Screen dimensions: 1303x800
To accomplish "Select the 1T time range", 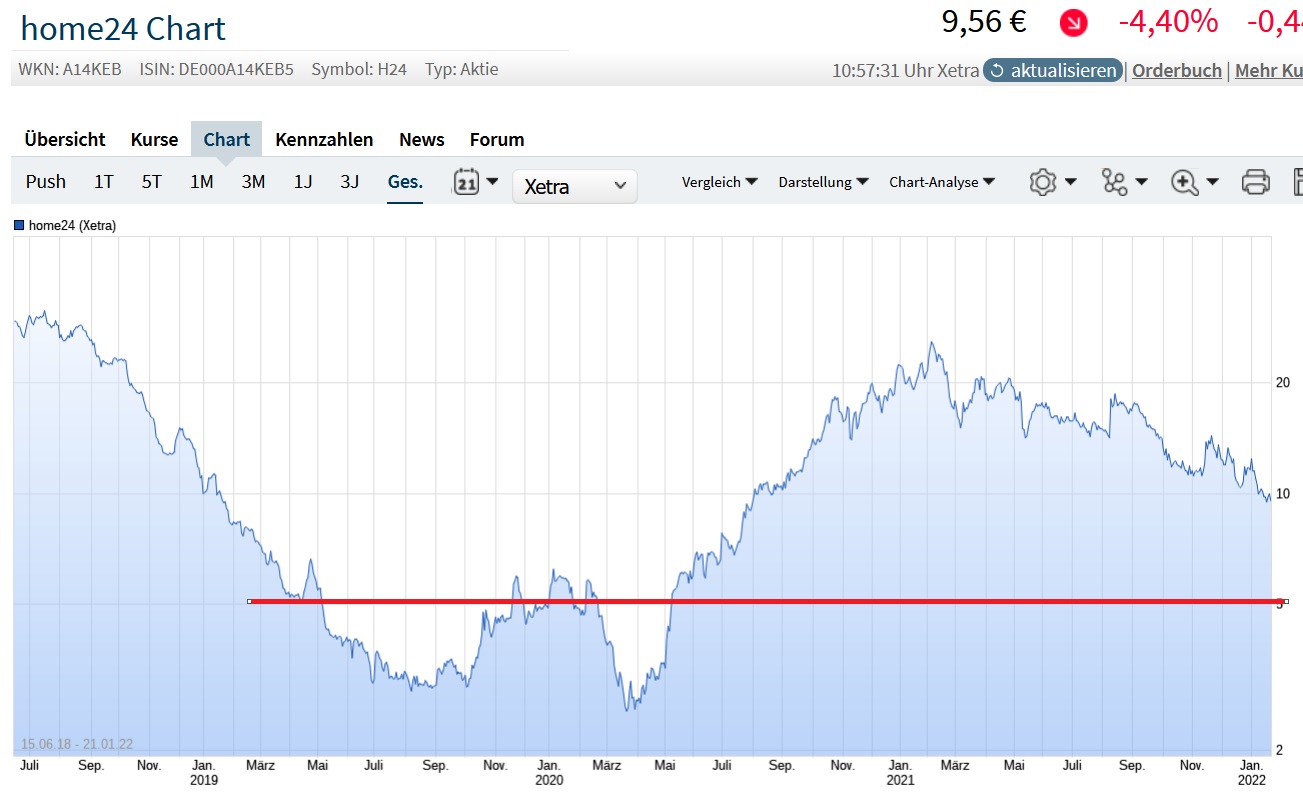I will pyautogui.click(x=104, y=182).
